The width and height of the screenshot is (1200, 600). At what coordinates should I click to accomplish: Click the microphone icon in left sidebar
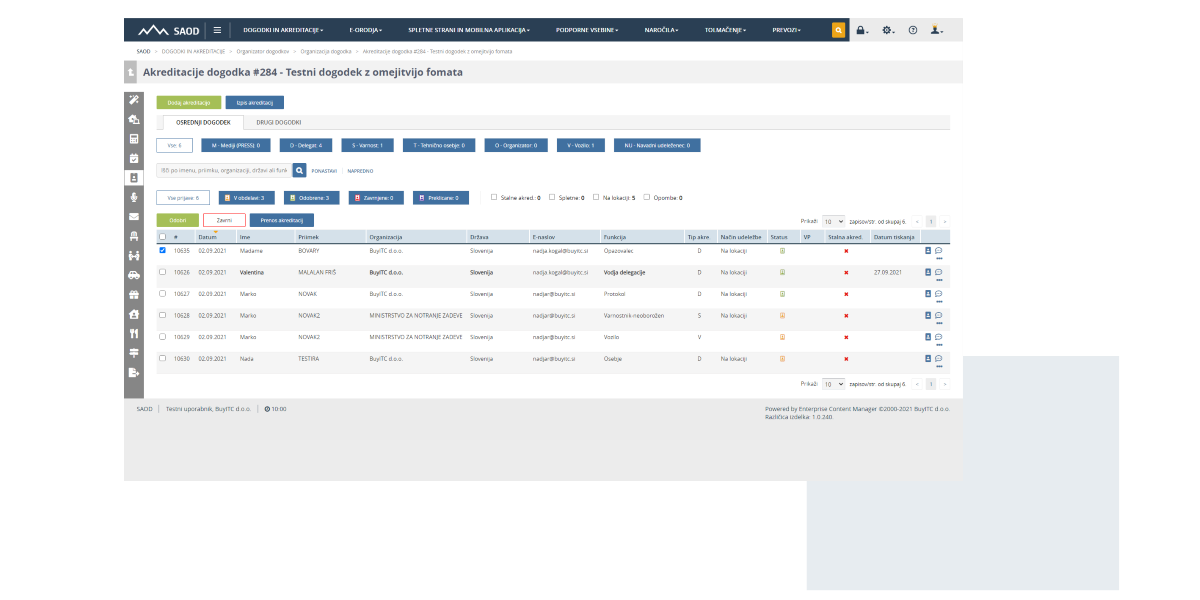pos(134,197)
